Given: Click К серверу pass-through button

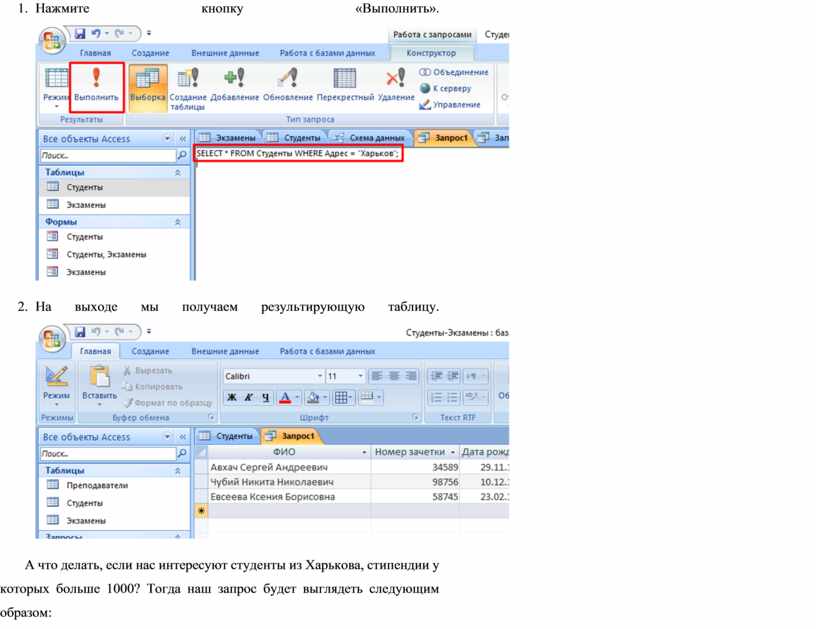Looking at the screenshot, I should (x=446, y=88).
